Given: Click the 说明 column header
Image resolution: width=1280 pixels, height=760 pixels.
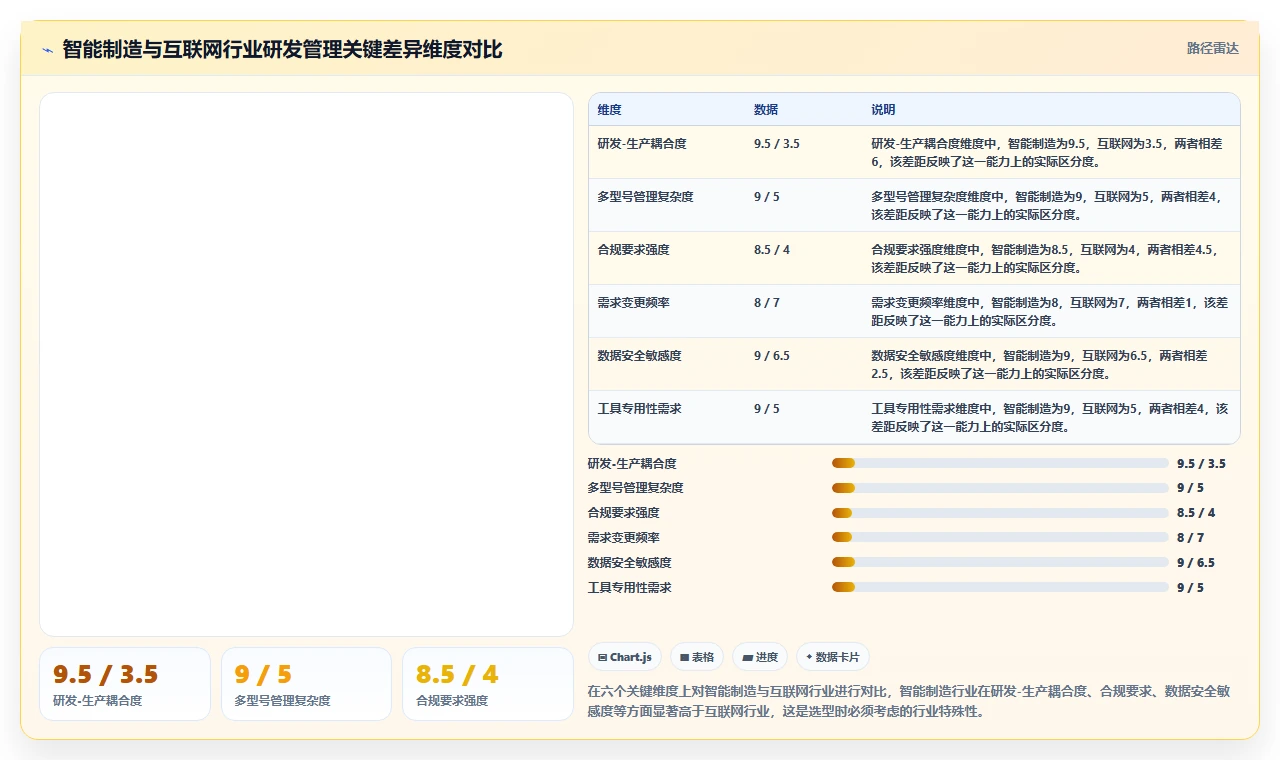Looking at the screenshot, I should click(883, 109).
